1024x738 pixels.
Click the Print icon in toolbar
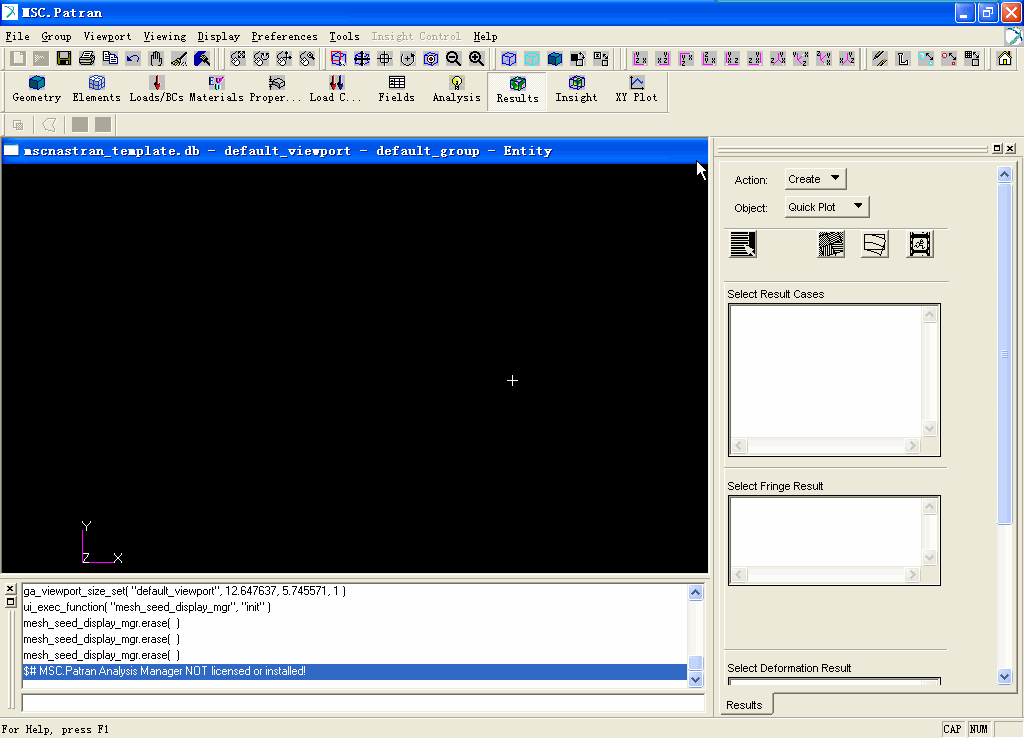click(x=87, y=59)
